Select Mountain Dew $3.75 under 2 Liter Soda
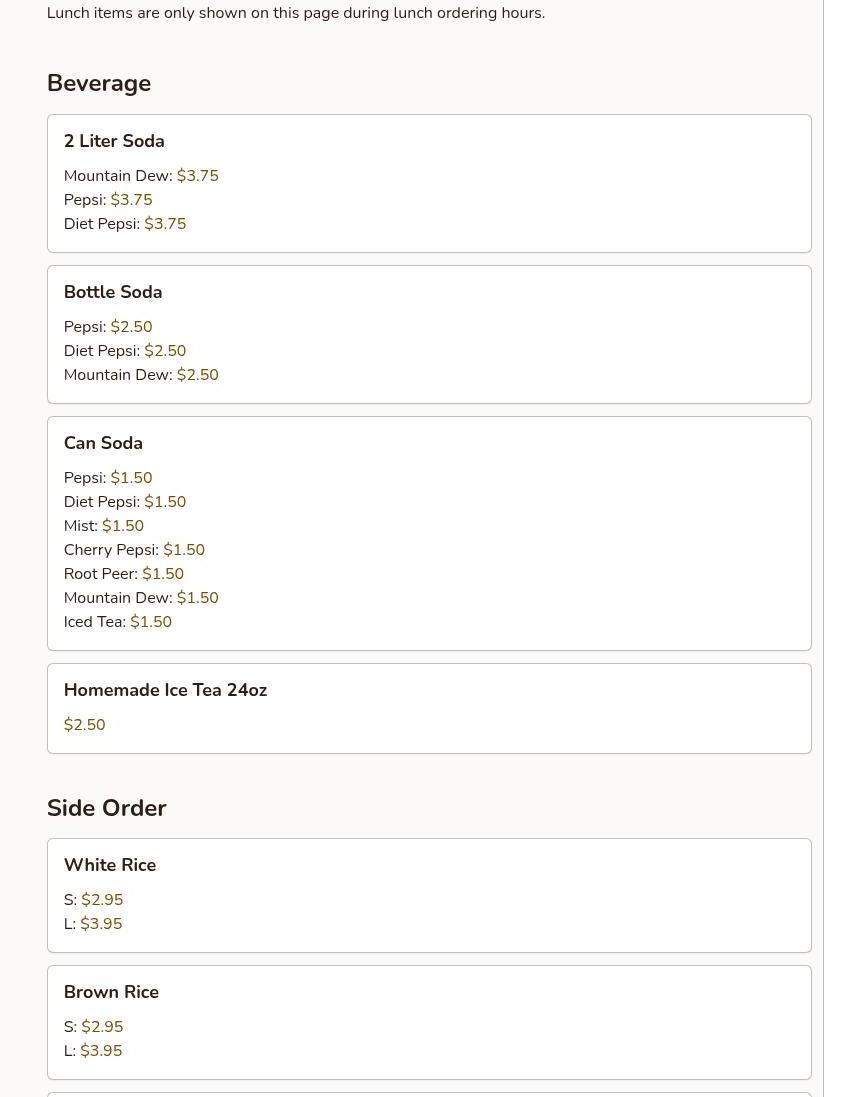The image size is (844, 1097). tap(141, 176)
